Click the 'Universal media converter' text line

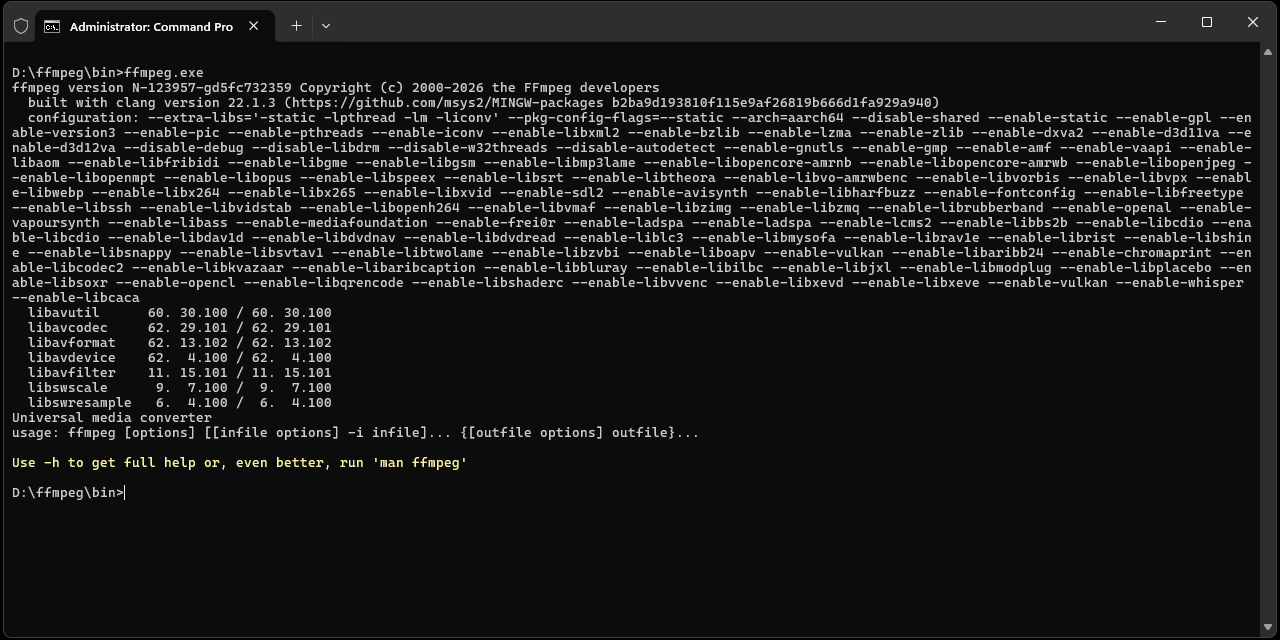coord(110,417)
